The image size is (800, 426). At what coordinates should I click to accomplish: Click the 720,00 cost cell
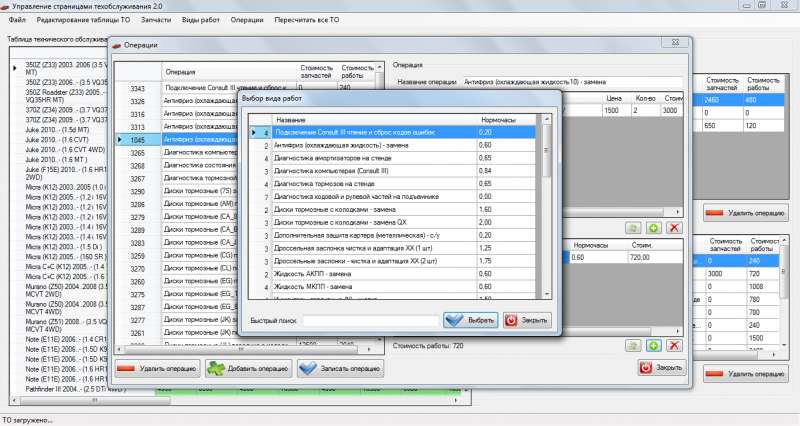click(656, 258)
